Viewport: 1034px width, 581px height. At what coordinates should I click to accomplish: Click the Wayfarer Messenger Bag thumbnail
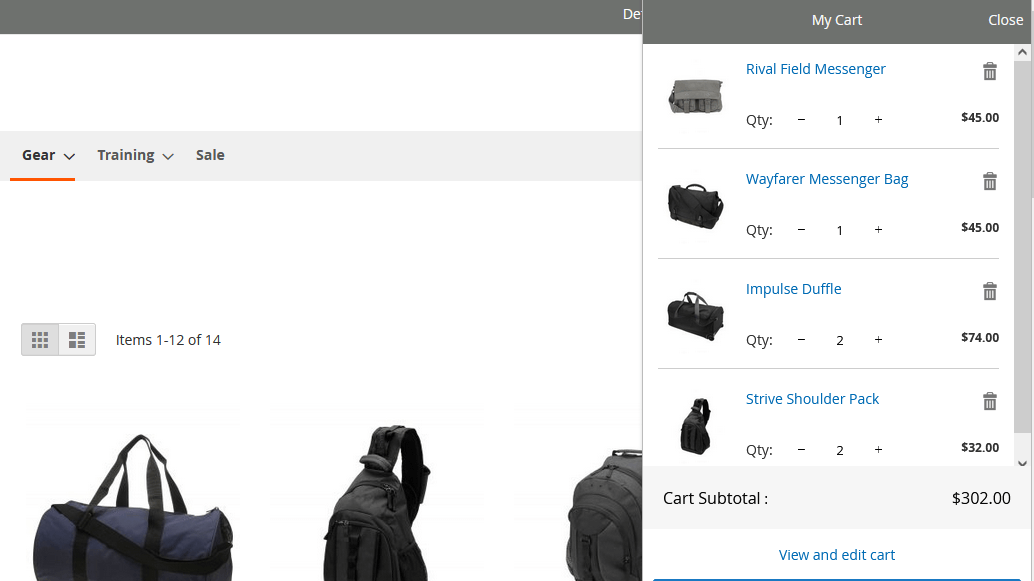695,206
